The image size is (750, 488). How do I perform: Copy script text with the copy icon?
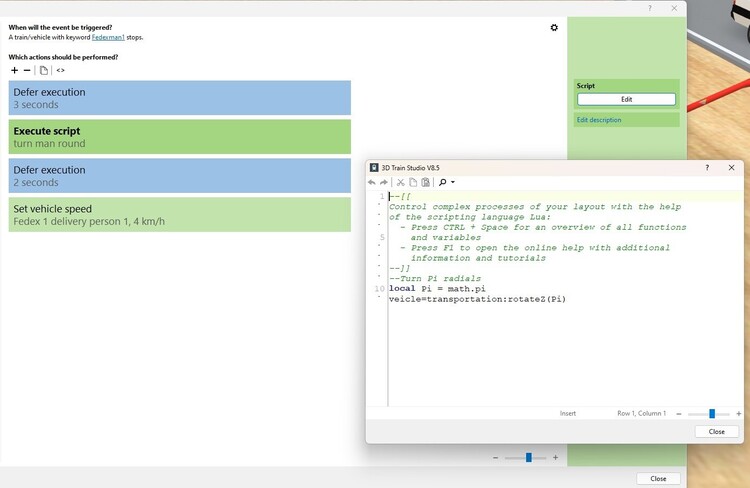413,183
